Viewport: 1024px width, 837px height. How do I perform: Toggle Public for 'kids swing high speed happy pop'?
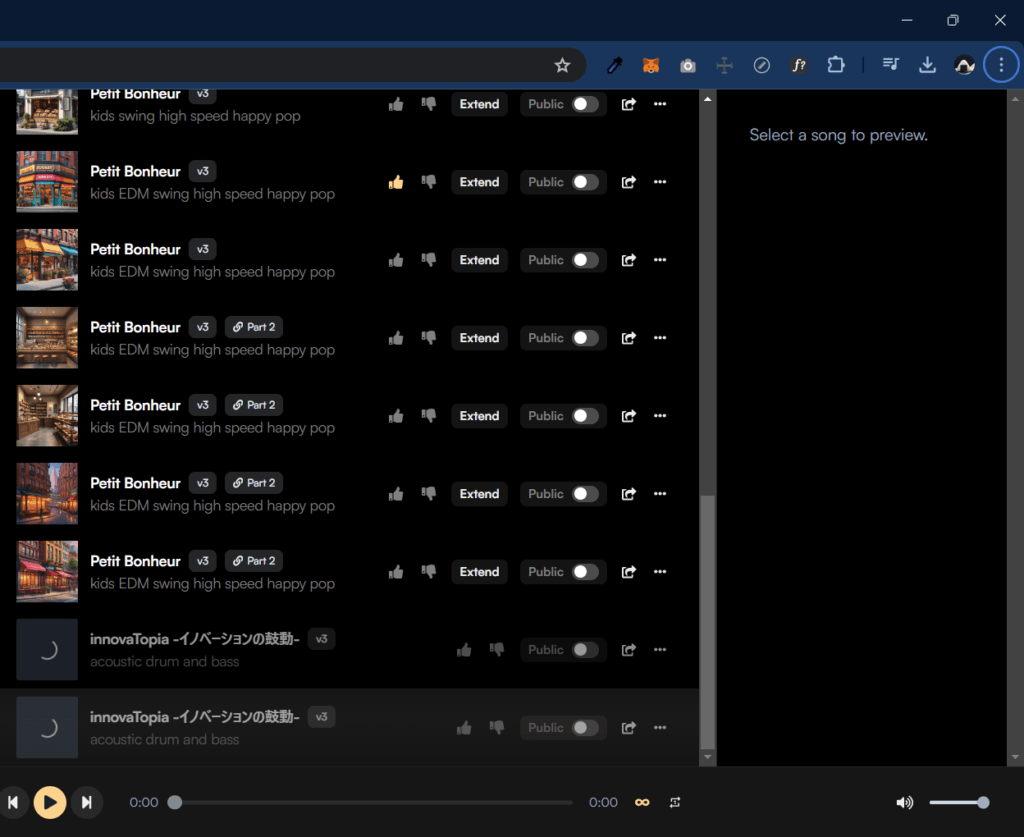pos(585,104)
